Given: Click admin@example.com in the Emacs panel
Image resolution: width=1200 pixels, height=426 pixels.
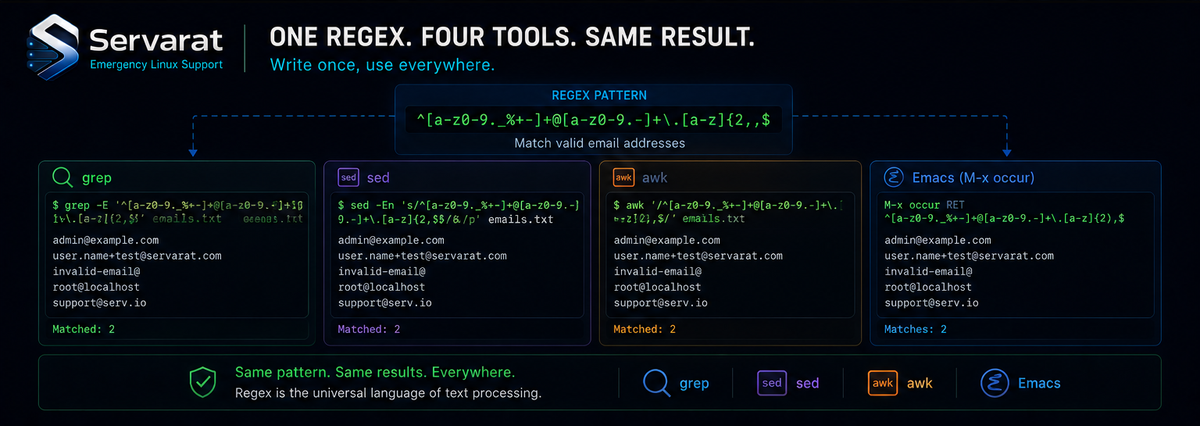Looking at the screenshot, I should coord(939,241).
